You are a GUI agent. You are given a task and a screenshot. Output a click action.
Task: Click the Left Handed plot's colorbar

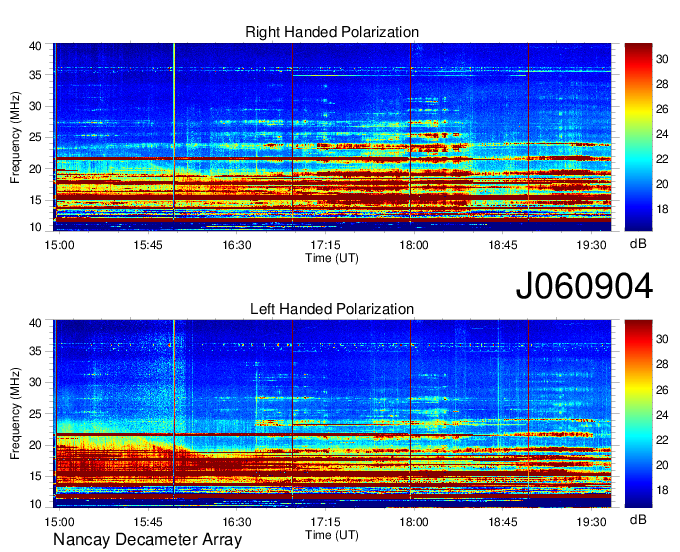638,414
